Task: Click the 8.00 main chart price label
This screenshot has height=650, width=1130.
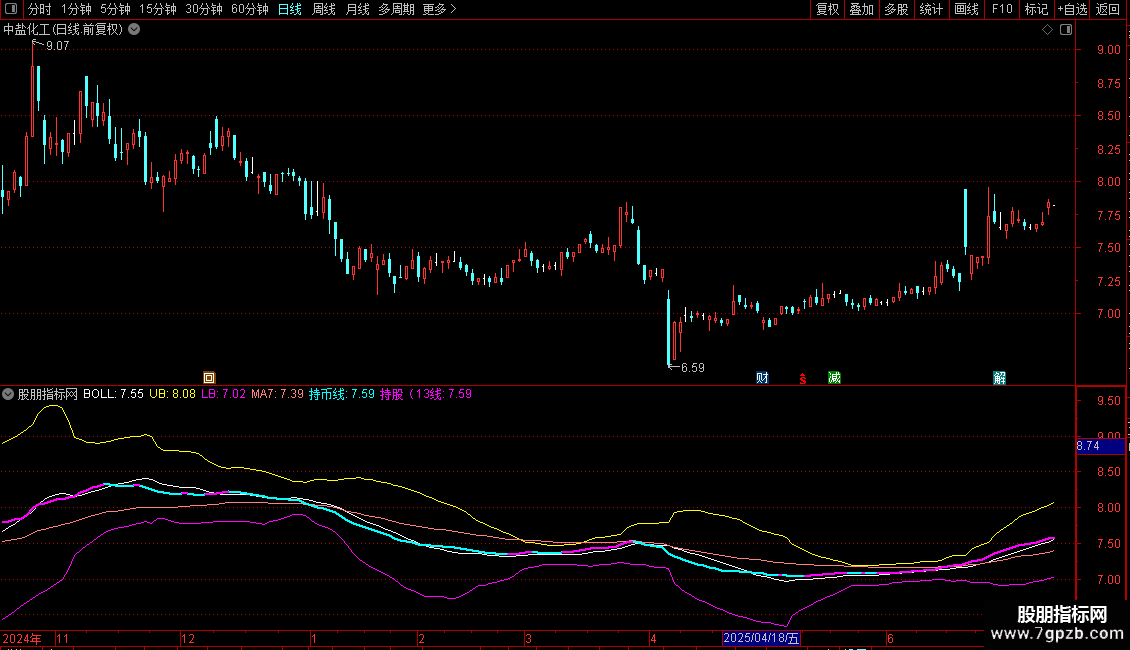Action: point(1108,182)
